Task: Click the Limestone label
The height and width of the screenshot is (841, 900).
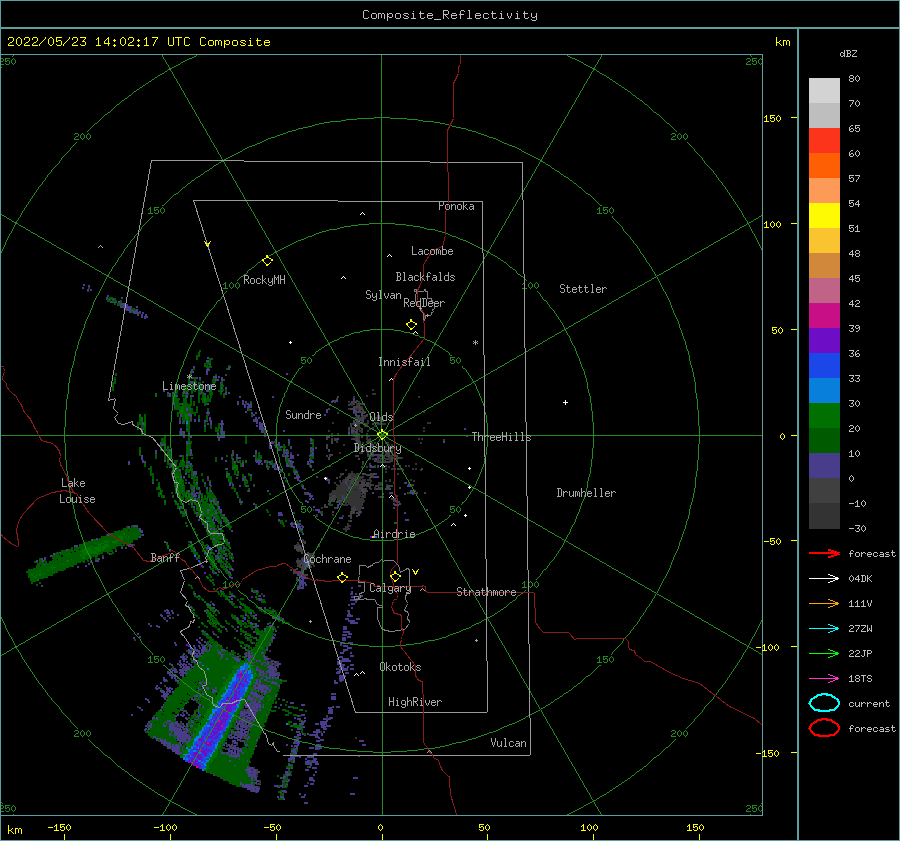Action: [189, 386]
